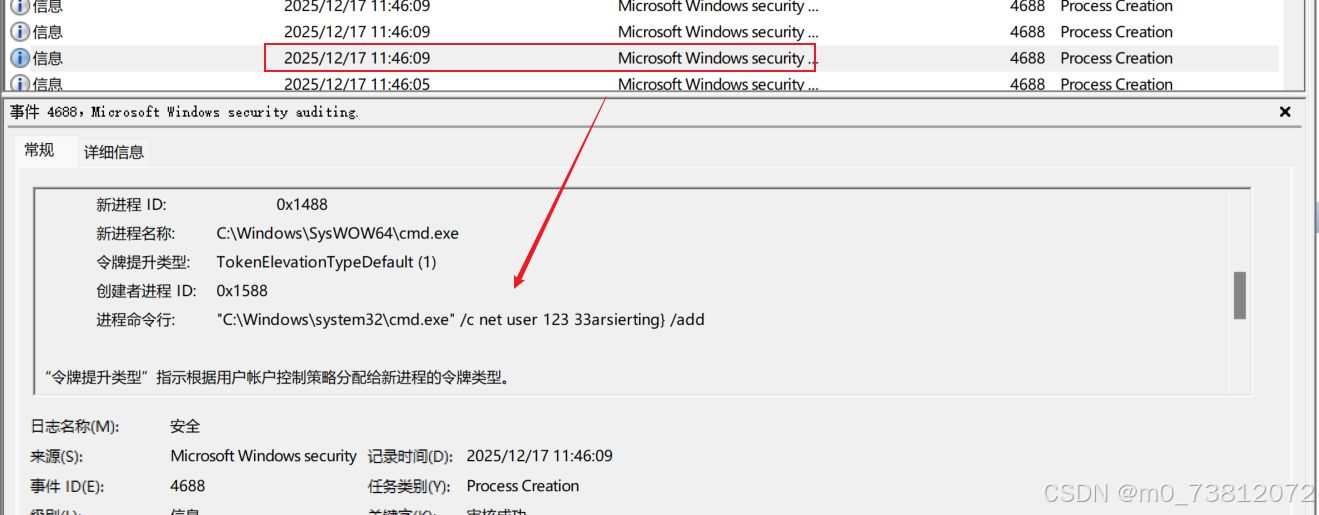Click TokenElevationTypeDefault (1) value

(326, 262)
